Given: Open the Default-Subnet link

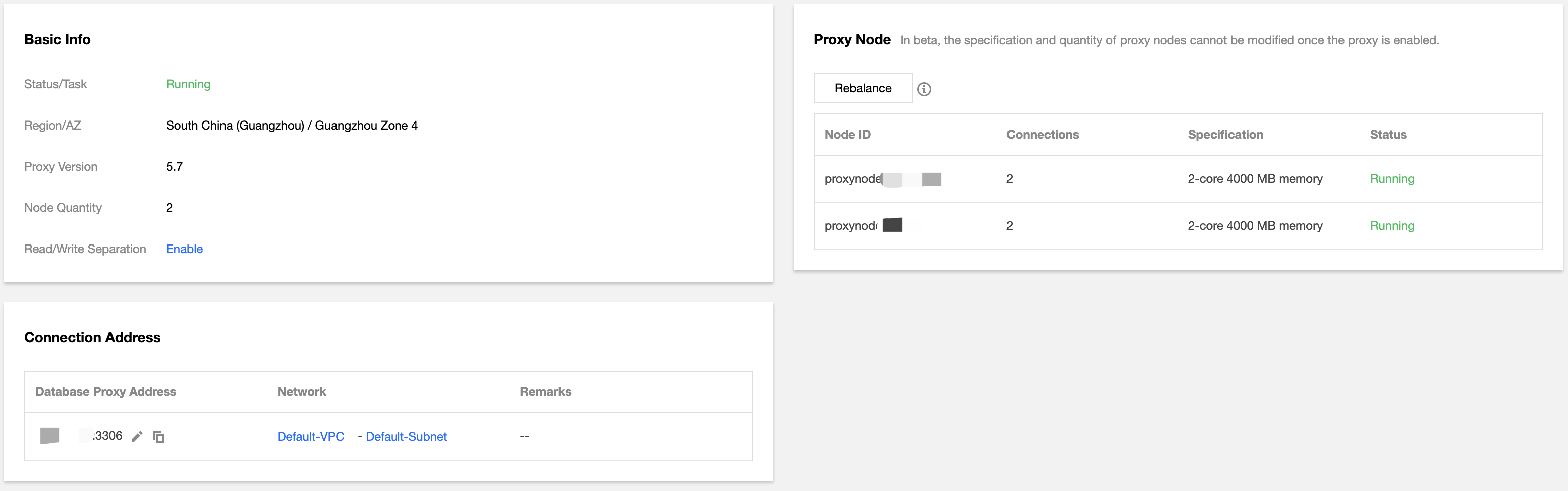Looking at the screenshot, I should 406,436.
